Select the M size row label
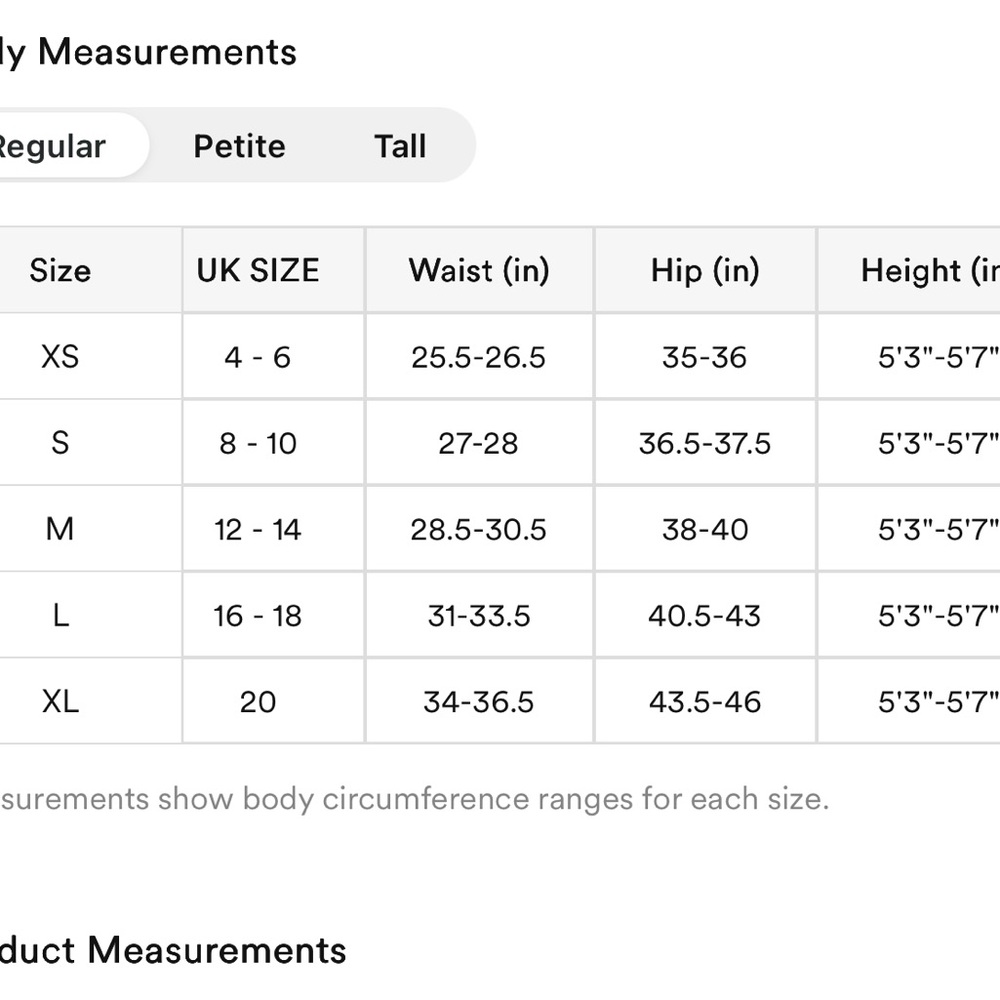 (60, 529)
